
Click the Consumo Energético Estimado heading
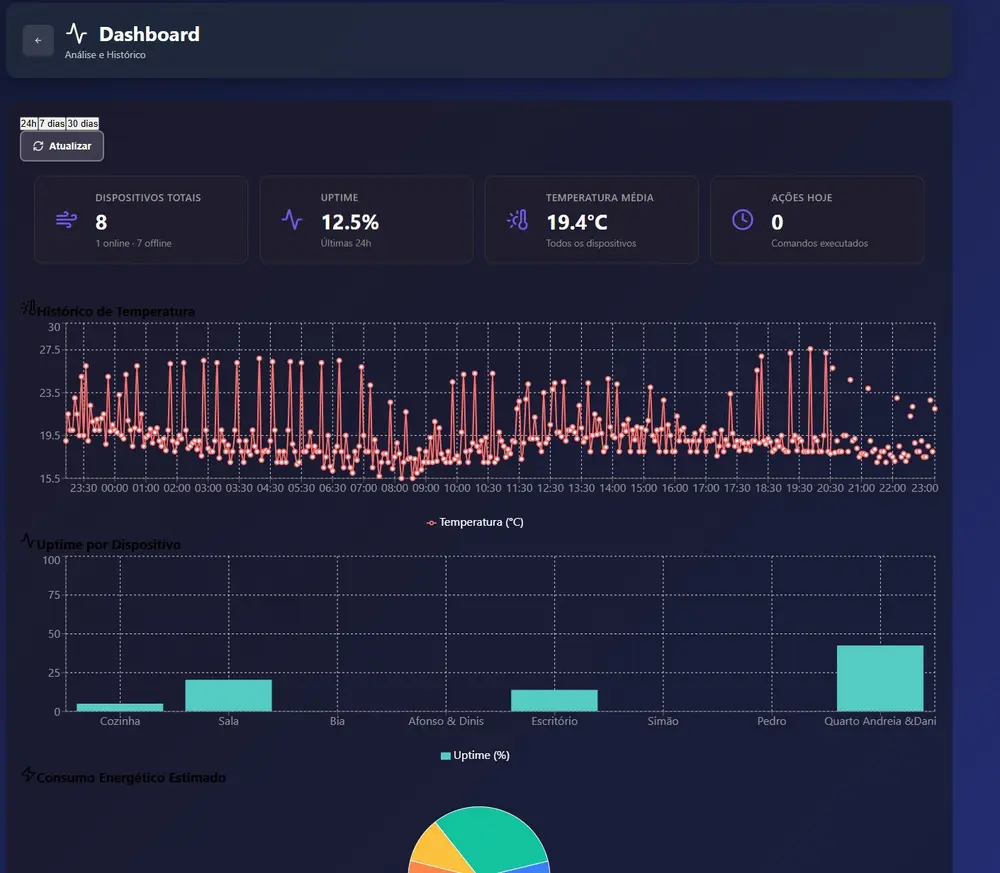[131, 777]
